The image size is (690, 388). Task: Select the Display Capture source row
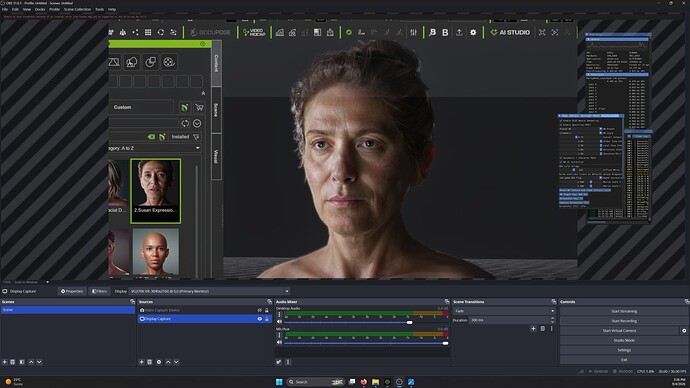point(205,319)
